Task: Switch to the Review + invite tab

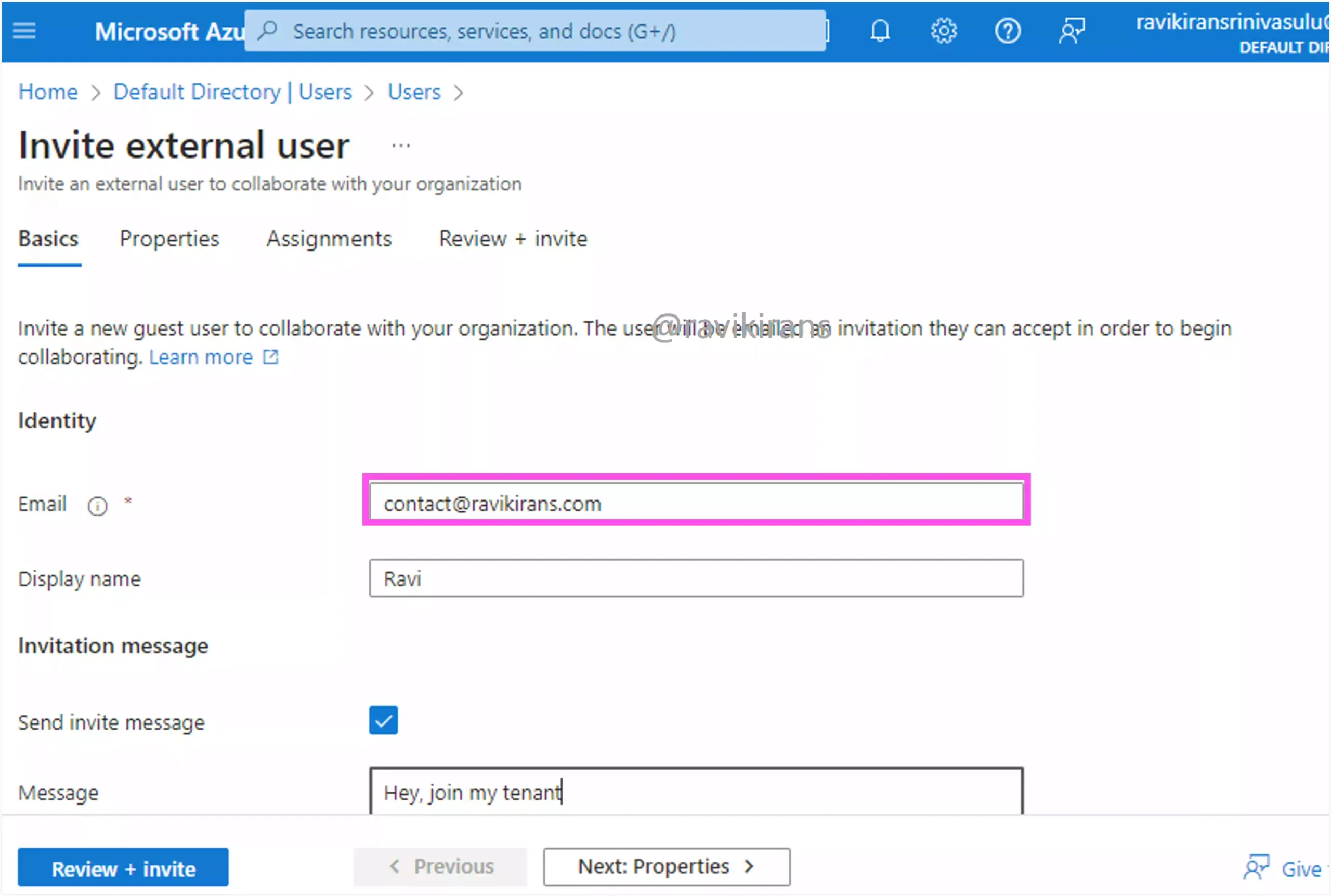Action: pyautogui.click(x=513, y=239)
